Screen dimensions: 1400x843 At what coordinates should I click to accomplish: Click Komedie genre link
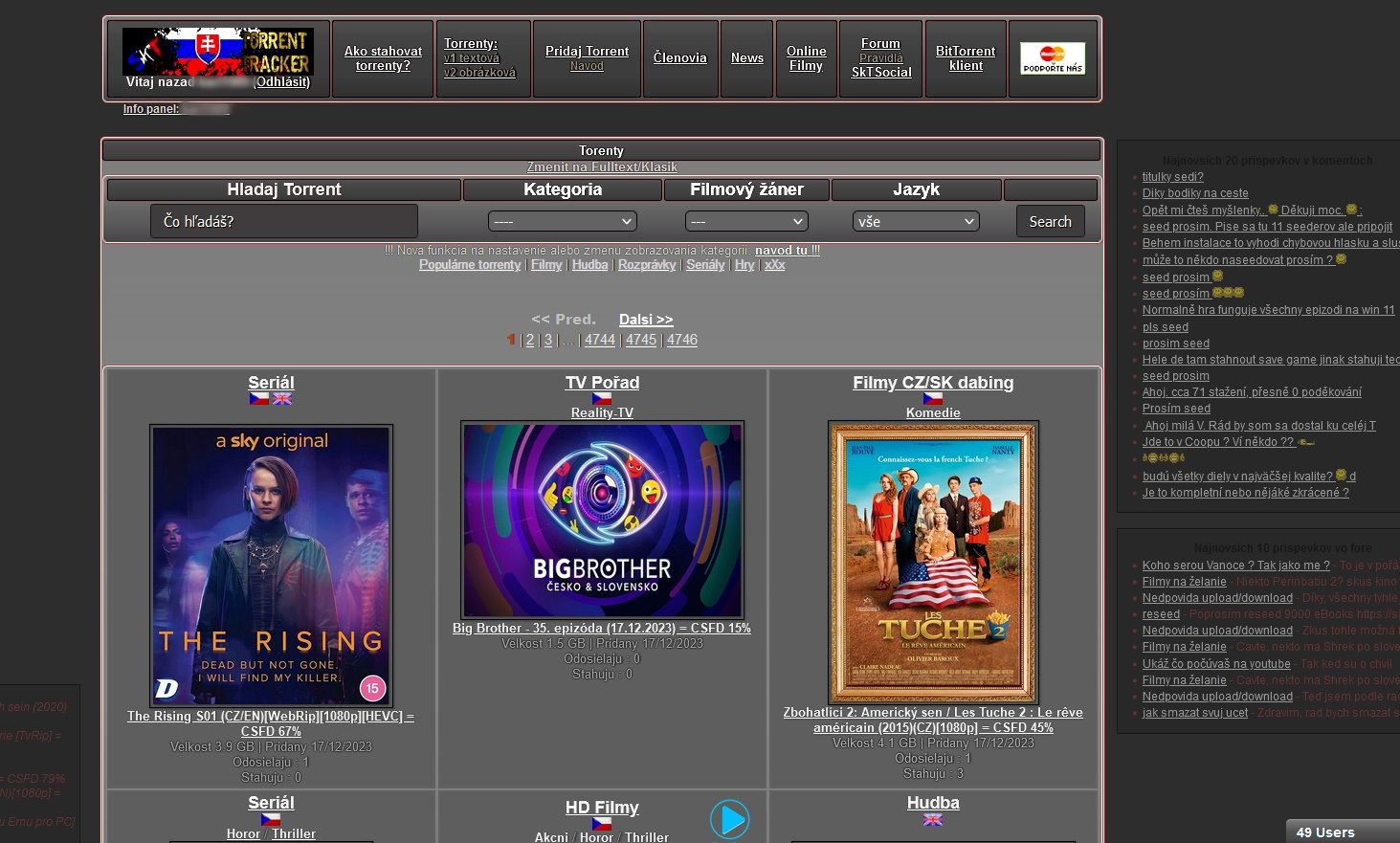[x=933, y=413]
